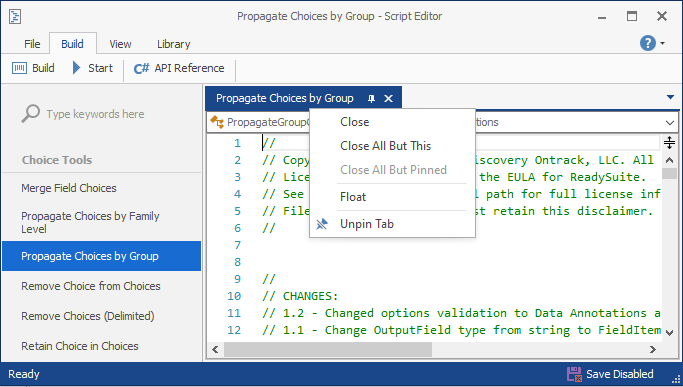683x387 pixels.
Task: Click the PropagateGroup class icon in navigation bar
Action: (217, 122)
